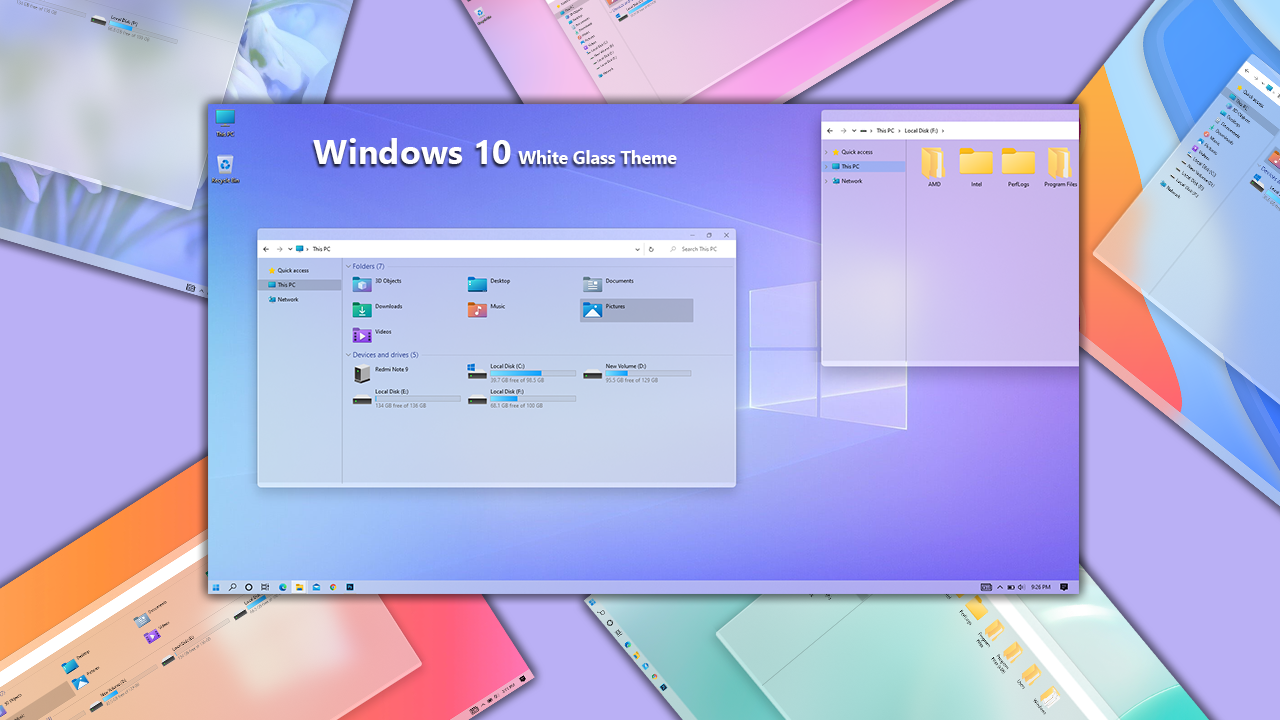Viewport: 1280px width, 720px height.
Task: Click Local Disk (C:) usage bar
Action: tap(533, 373)
